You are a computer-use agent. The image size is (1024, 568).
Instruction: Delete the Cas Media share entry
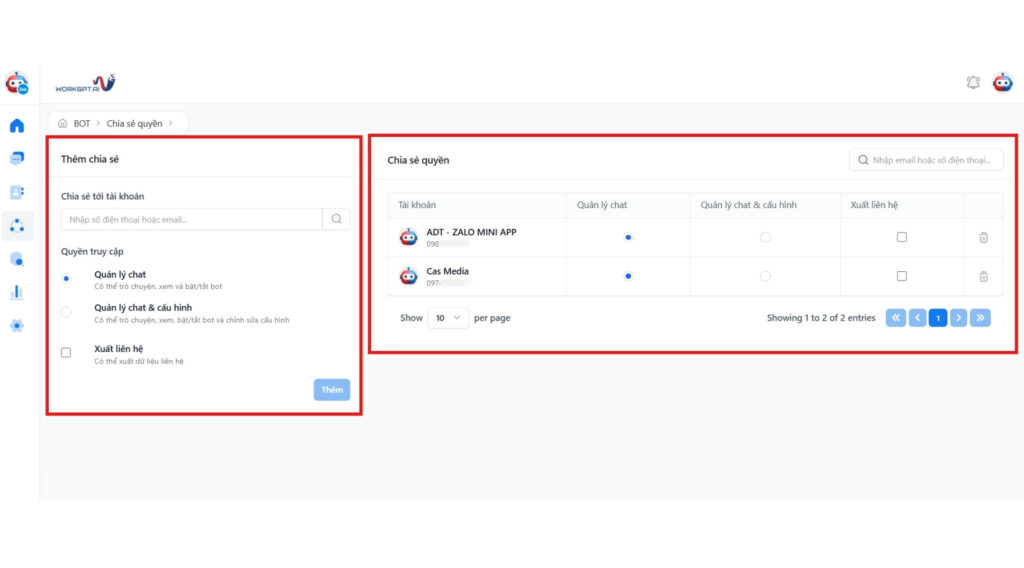click(983, 276)
